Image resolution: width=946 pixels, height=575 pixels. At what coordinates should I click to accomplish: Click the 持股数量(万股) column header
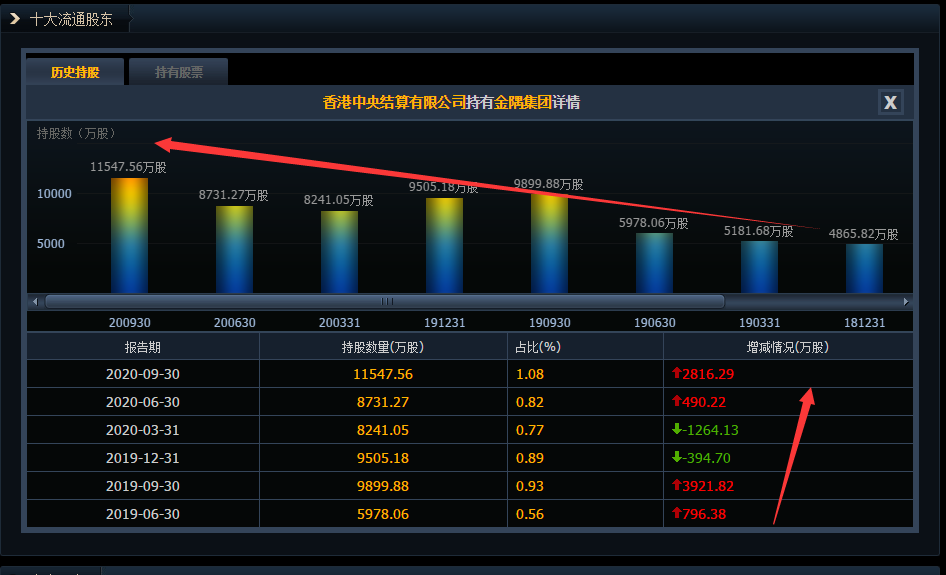[x=383, y=347]
